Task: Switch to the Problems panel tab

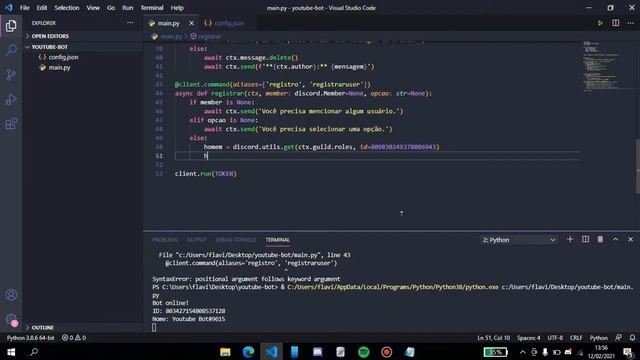Action: pos(165,240)
